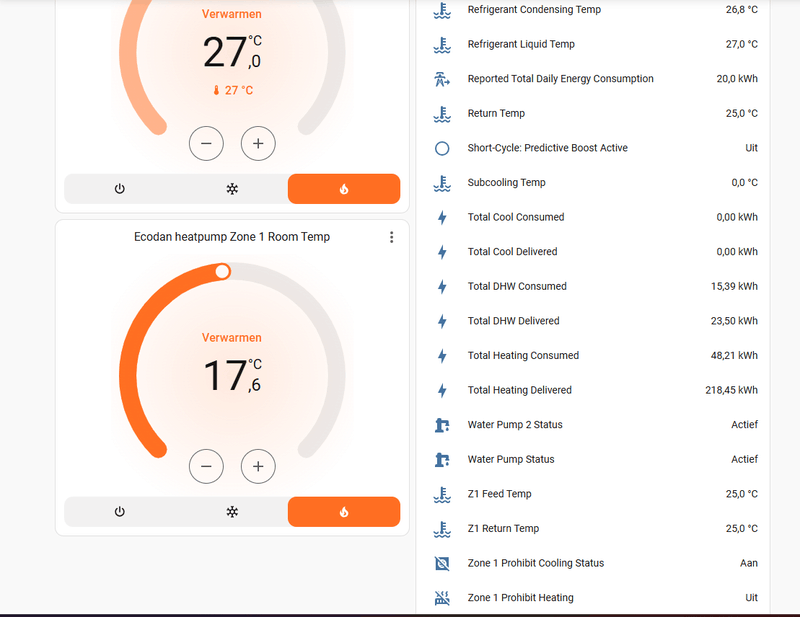
Task: Click the Zone 1 Prohibit Heating icon
Action: (442, 598)
